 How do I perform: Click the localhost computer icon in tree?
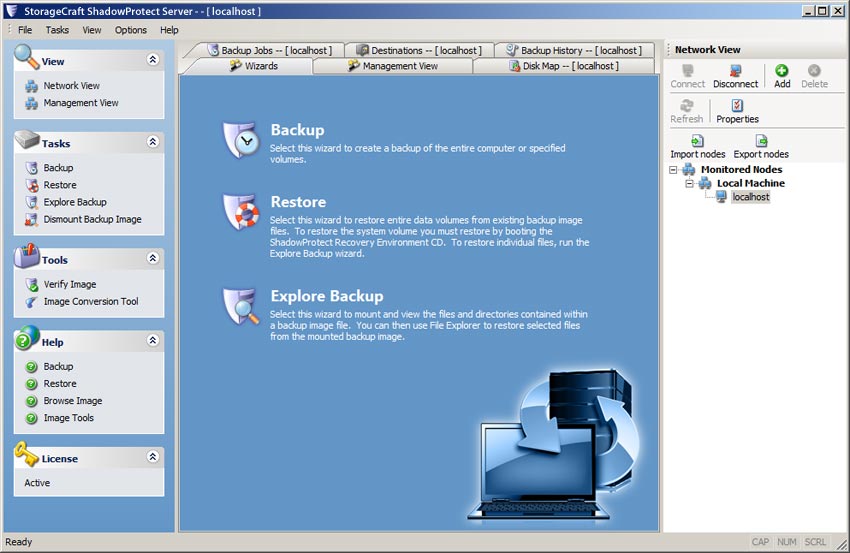coord(721,197)
